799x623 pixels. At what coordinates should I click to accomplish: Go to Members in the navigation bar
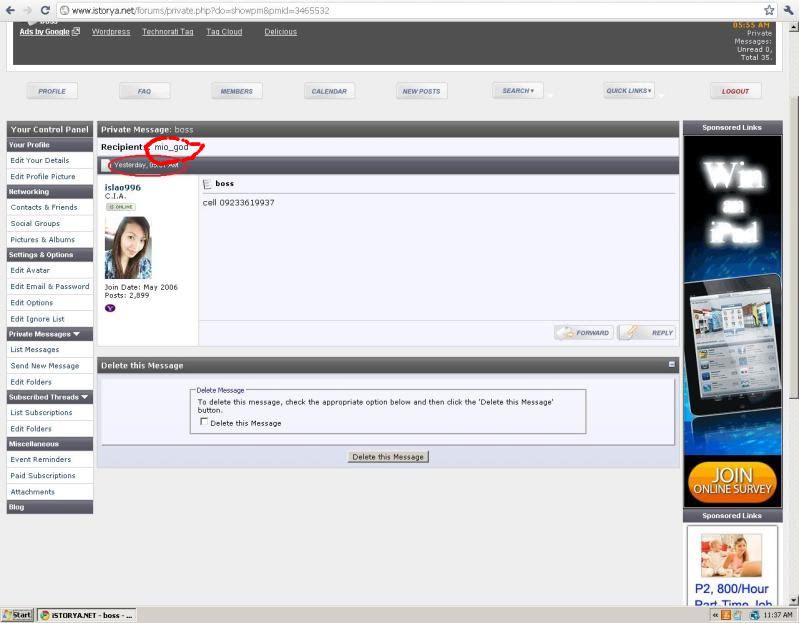coord(236,91)
